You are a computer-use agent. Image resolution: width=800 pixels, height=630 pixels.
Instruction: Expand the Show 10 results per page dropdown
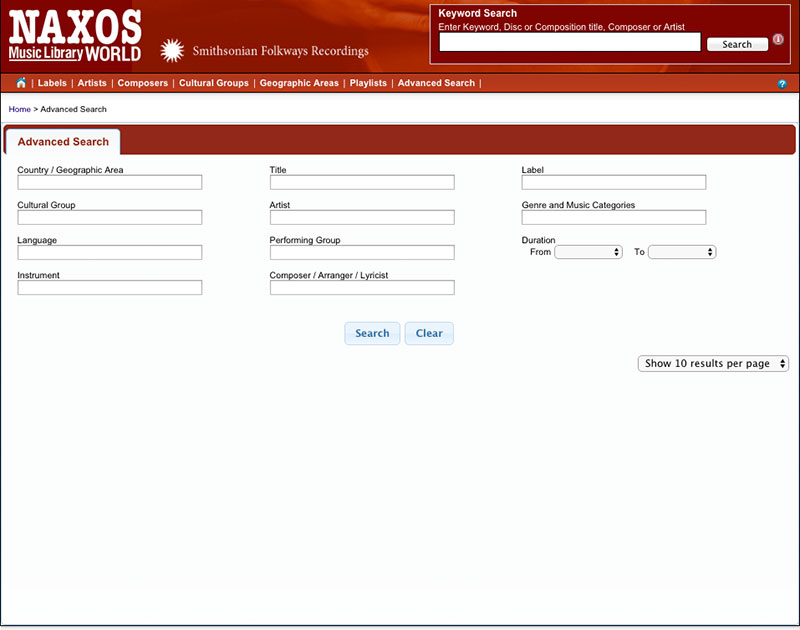713,364
